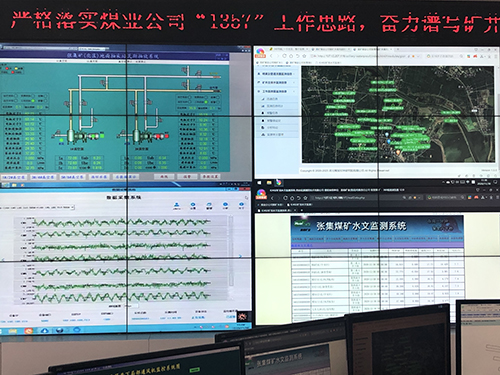This screenshot has height=375, width=500.
Task: Expand the second sidebar menu group beside the map
Action: pos(276,82)
